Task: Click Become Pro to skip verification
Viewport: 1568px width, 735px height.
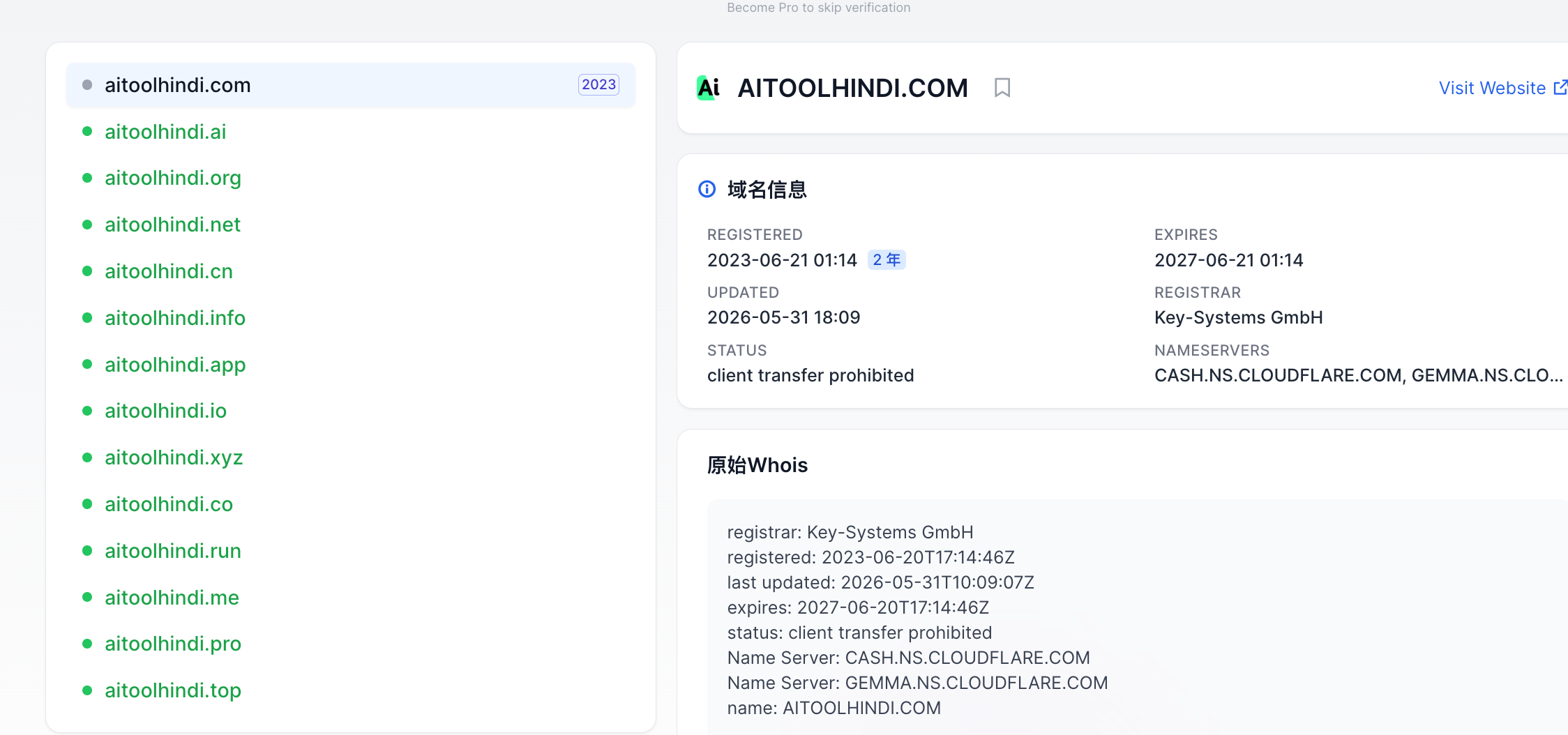Action: click(x=818, y=8)
